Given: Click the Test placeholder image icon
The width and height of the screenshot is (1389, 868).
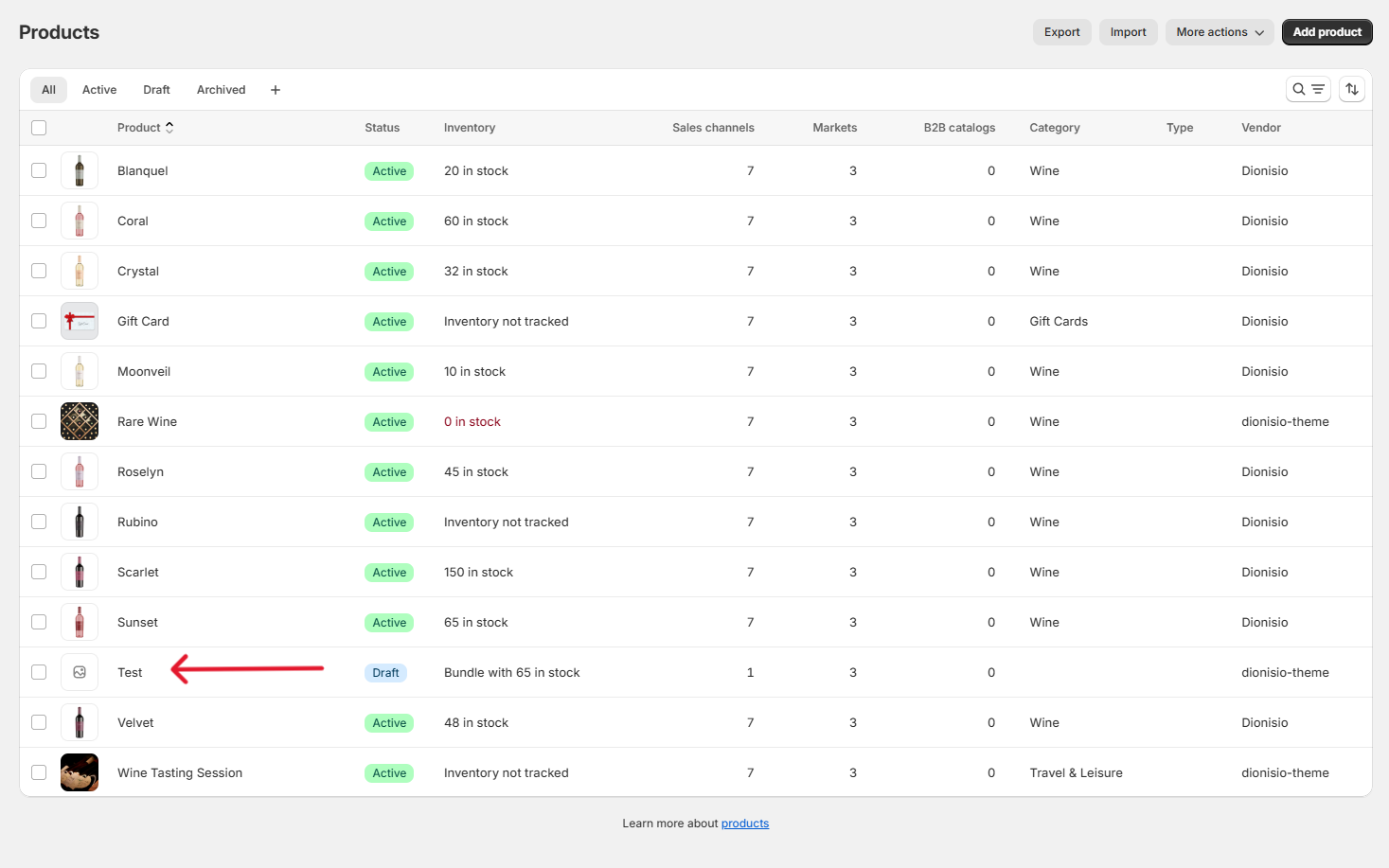Looking at the screenshot, I should (80, 672).
